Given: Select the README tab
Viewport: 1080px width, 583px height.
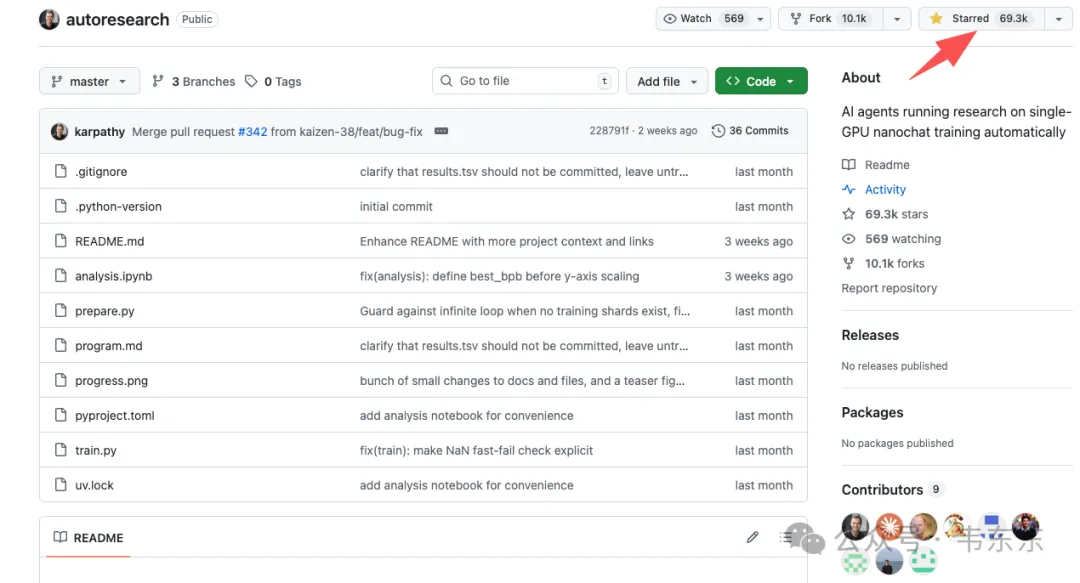Looking at the screenshot, I should coord(88,538).
